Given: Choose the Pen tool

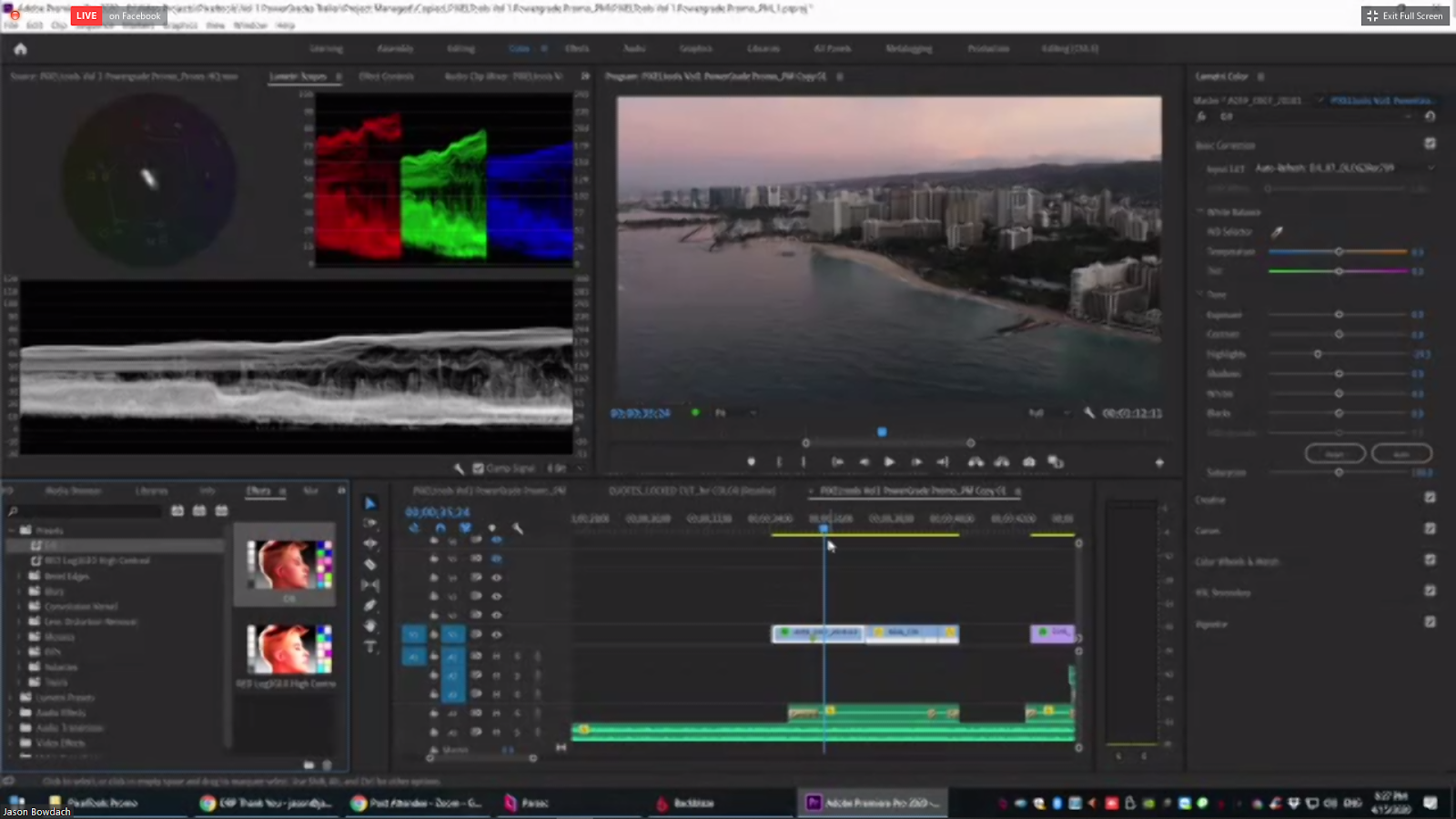Looking at the screenshot, I should pyautogui.click(x=369, y=605).
